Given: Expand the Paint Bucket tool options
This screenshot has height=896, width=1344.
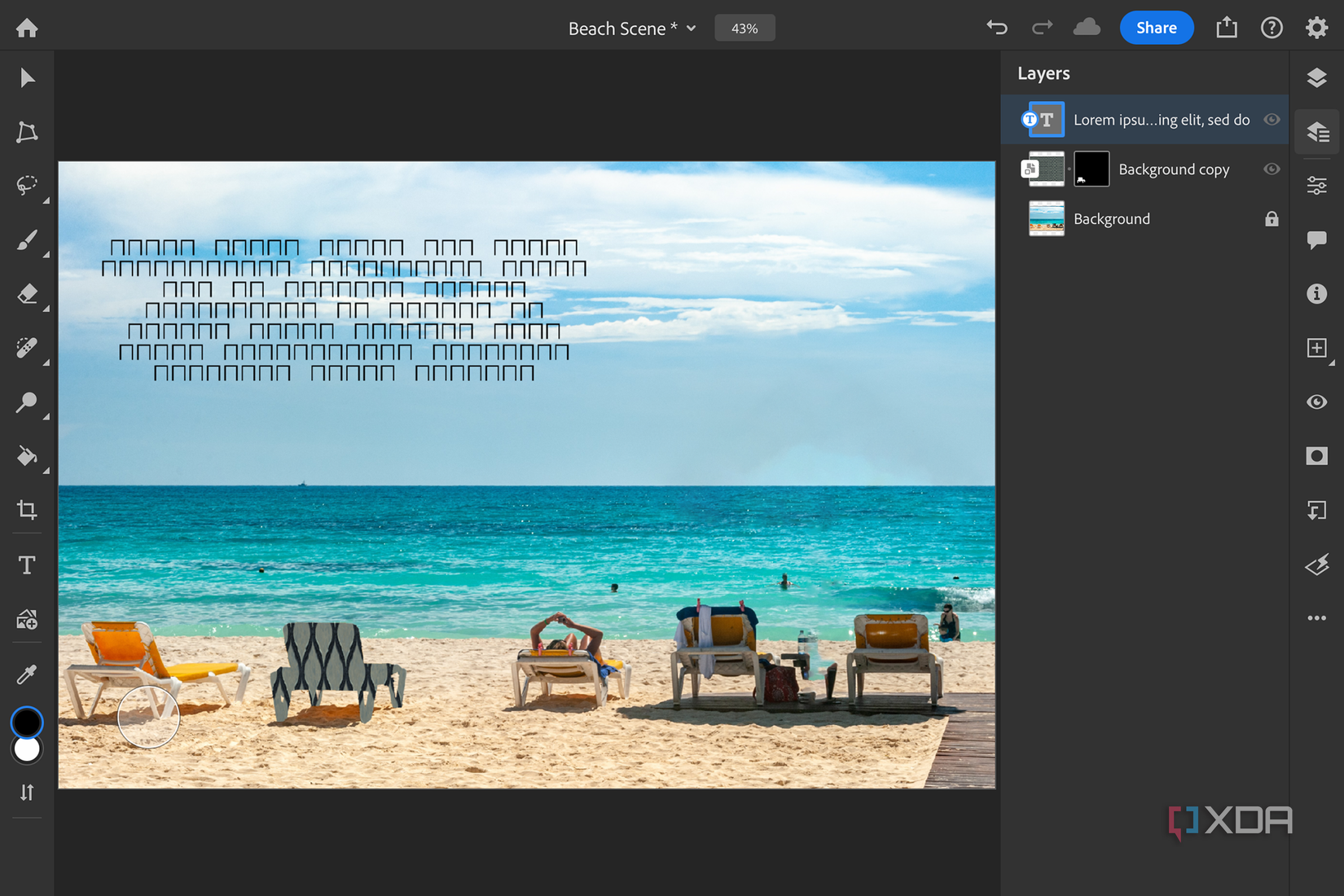Looking at the screenshot, I should pyautogui.click(x=46, y=471).
